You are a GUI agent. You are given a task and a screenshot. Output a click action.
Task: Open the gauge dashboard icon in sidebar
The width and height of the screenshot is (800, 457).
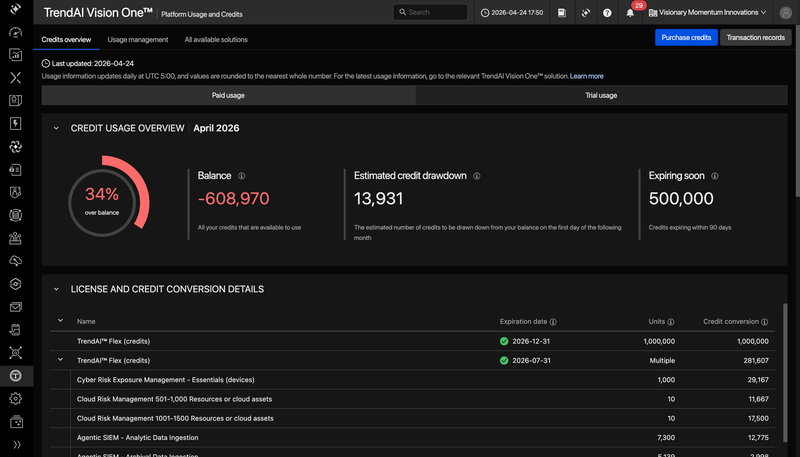(x=15, y=32)
